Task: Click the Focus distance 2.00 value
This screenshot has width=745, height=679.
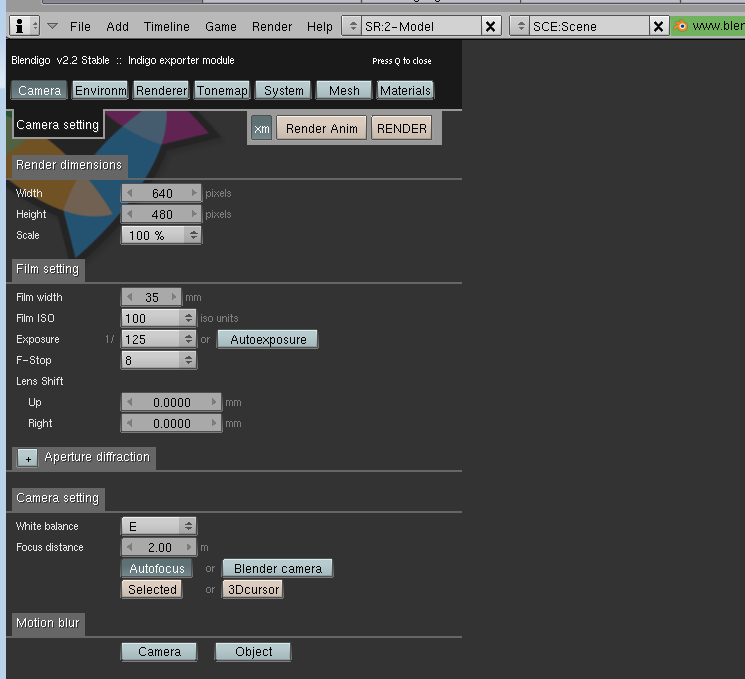Action: pos(160,547)
